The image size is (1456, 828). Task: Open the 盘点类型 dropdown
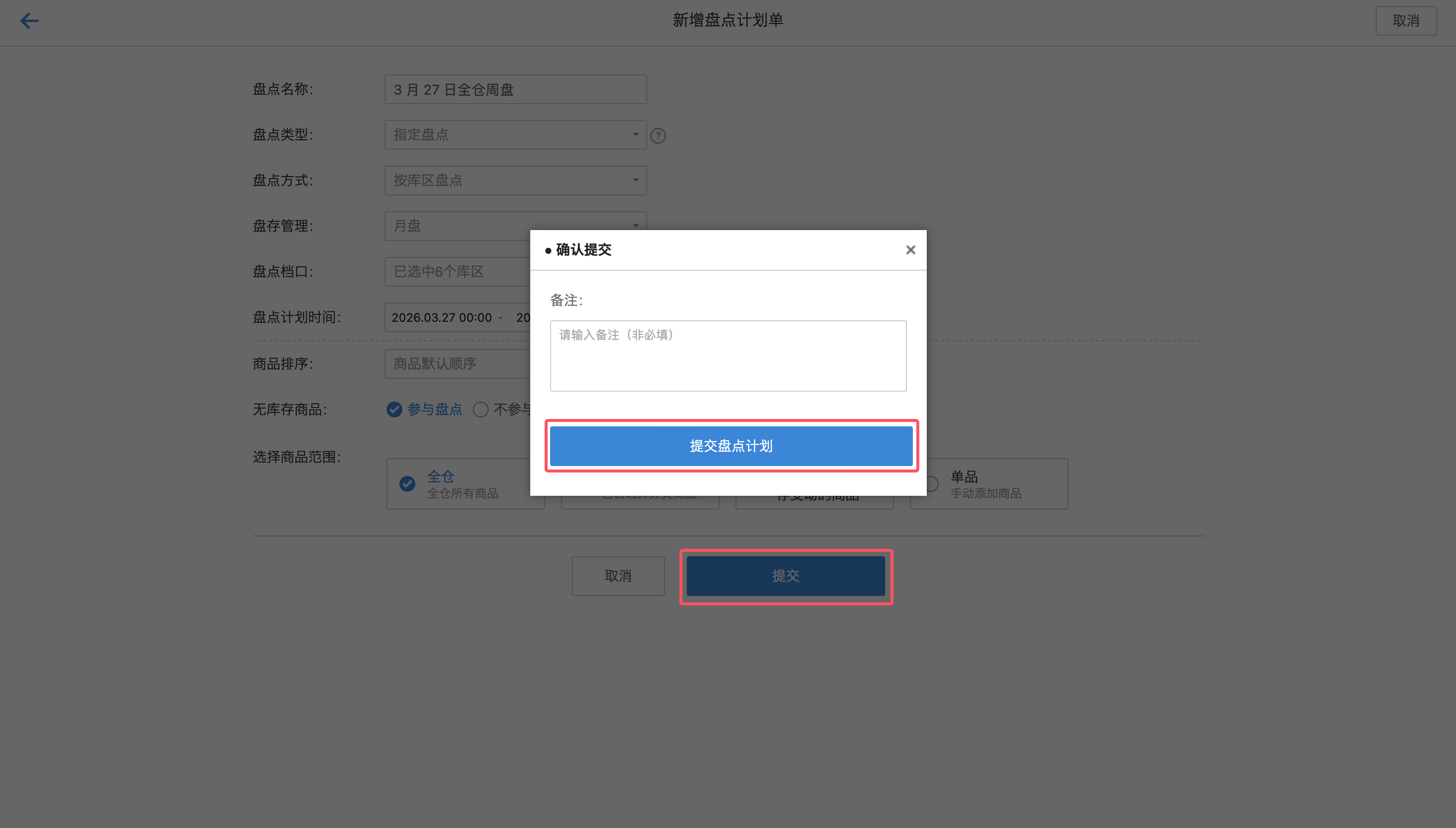pos(515,135)
